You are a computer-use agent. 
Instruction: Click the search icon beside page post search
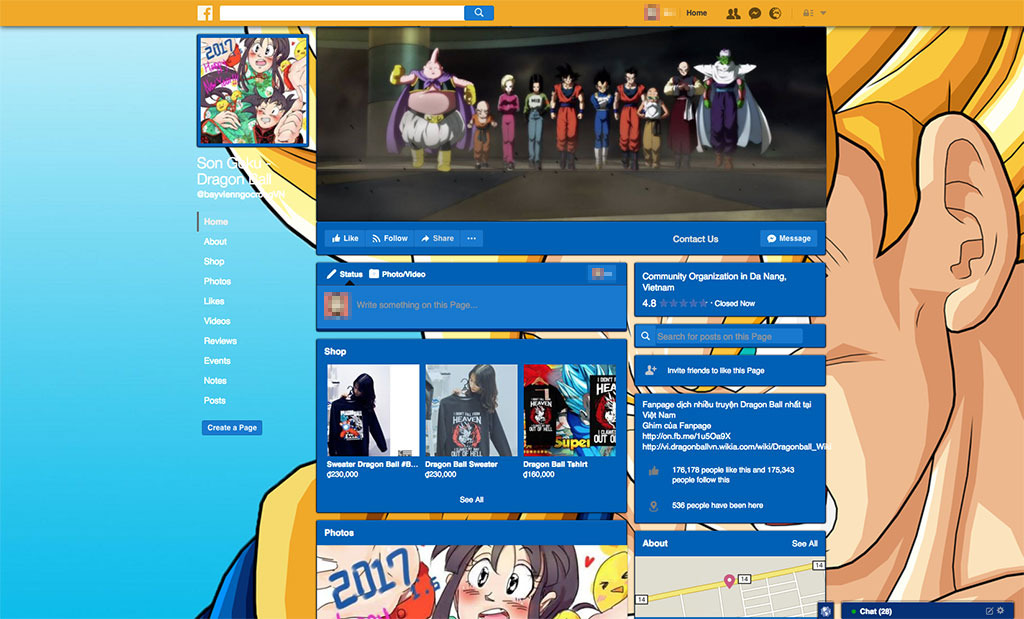click(x=645, y=336)
